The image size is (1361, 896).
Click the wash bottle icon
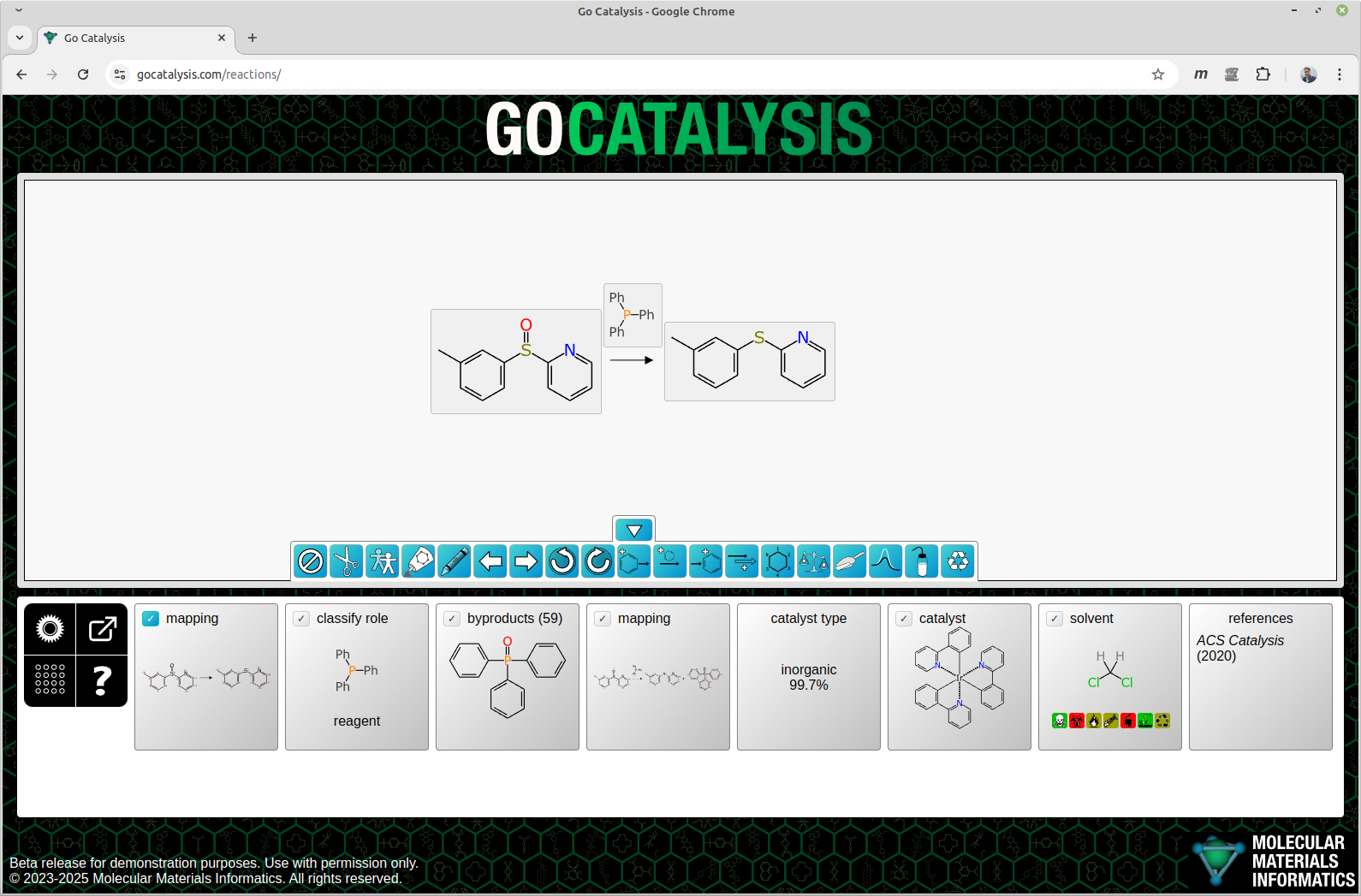click(922, 561)
